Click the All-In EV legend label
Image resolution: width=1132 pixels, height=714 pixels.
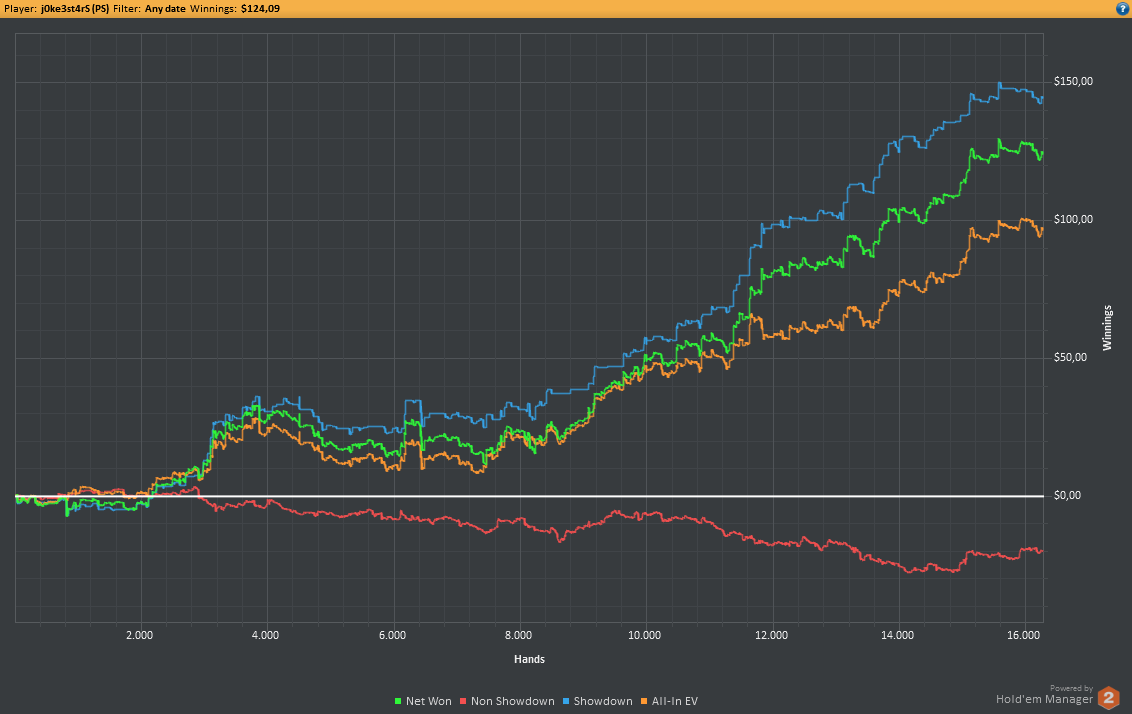click(x=675, y=701)
